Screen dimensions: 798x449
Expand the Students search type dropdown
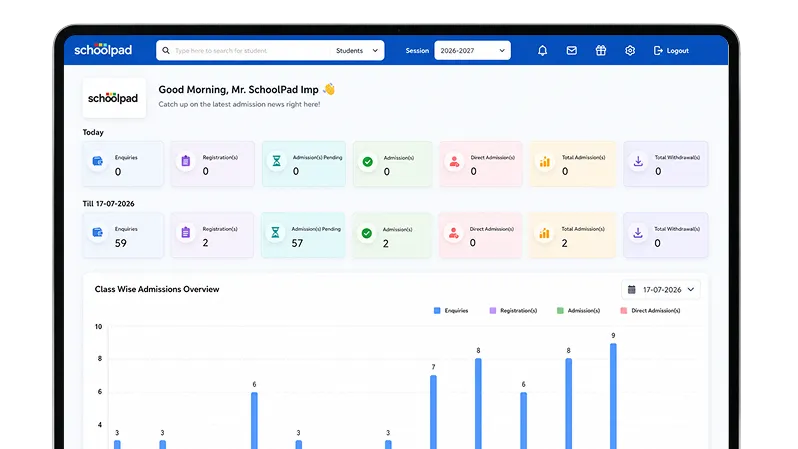point(357,50)
